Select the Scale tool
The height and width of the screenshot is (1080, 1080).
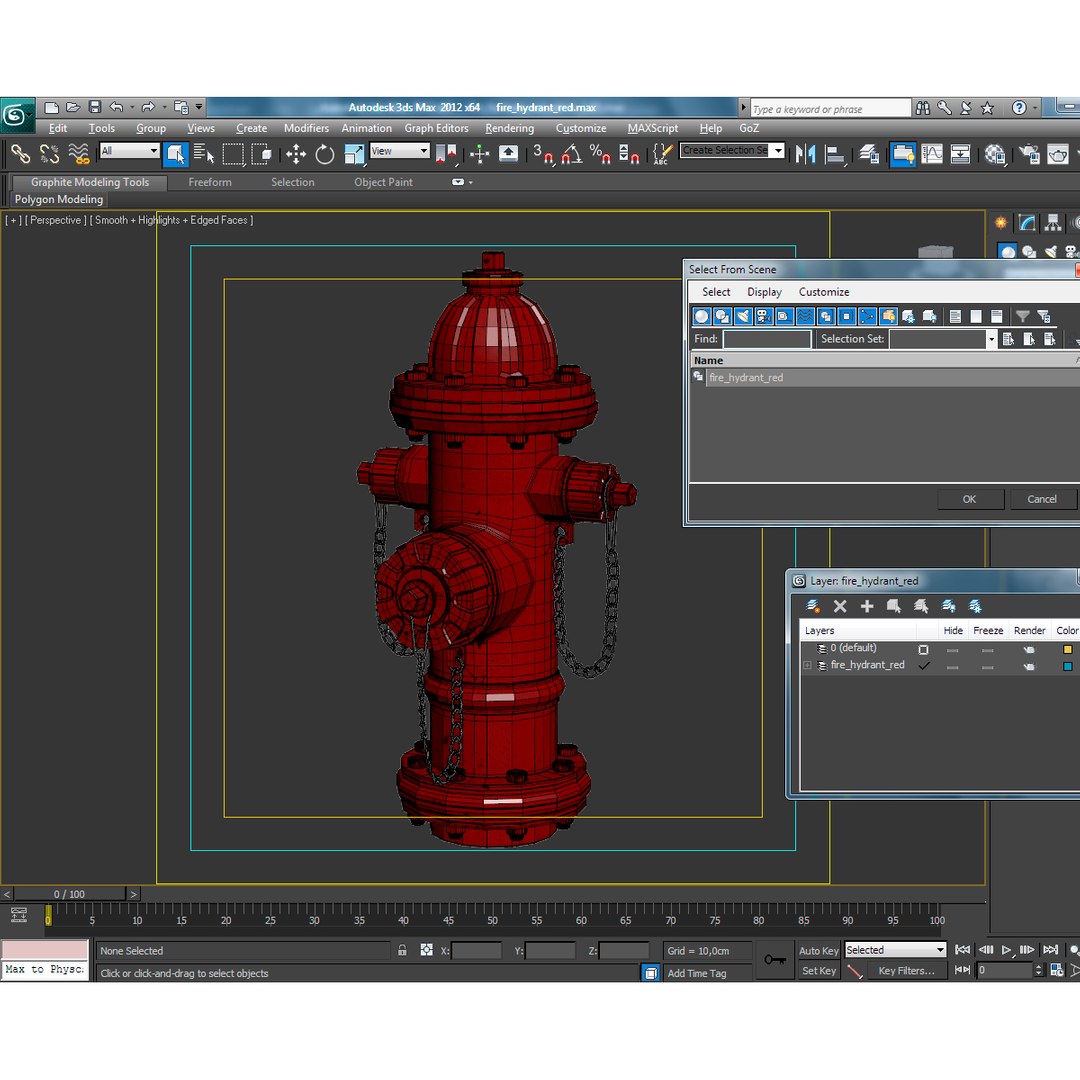(x=354, y=154)
